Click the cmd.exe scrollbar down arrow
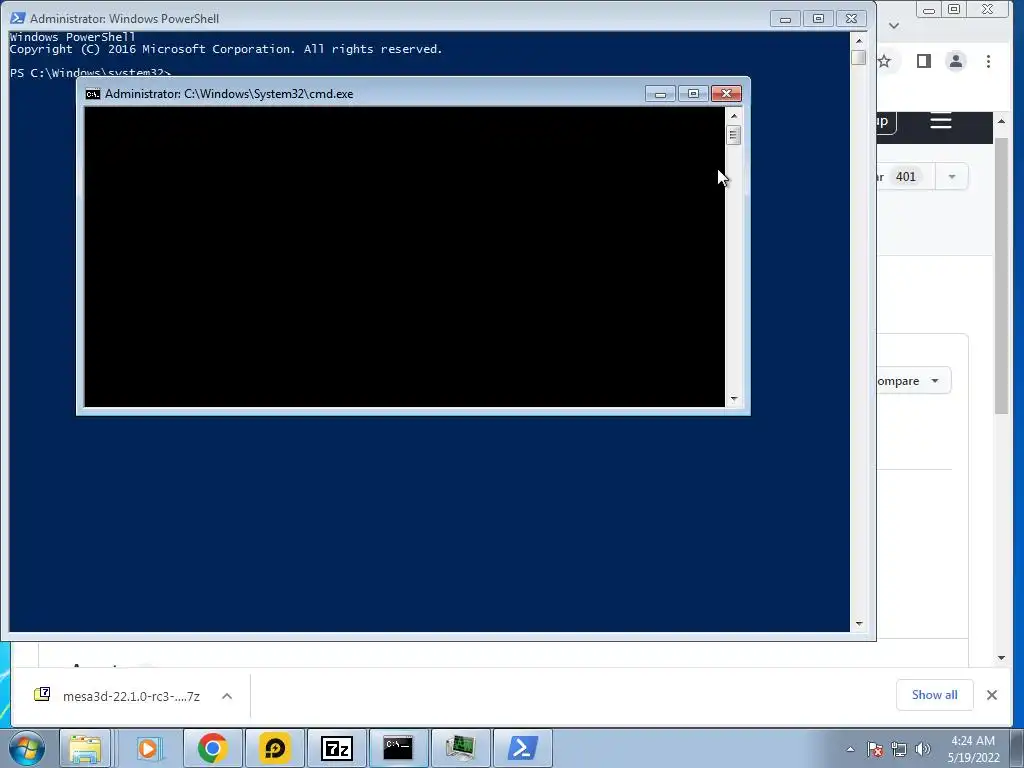Image resolution: width=1024 pixels, height=768 pixels. pyautogui.click(x=734, y=398)
